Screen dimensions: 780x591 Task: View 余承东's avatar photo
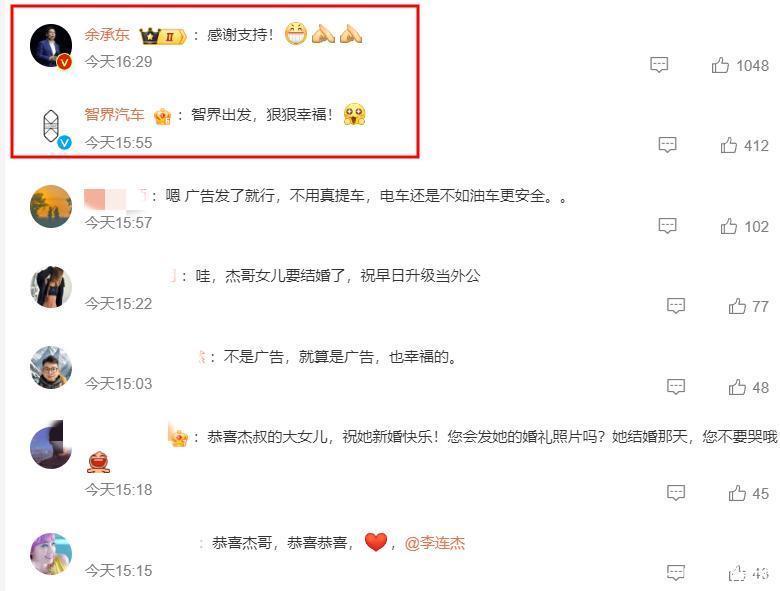click(x=51, y=45)
